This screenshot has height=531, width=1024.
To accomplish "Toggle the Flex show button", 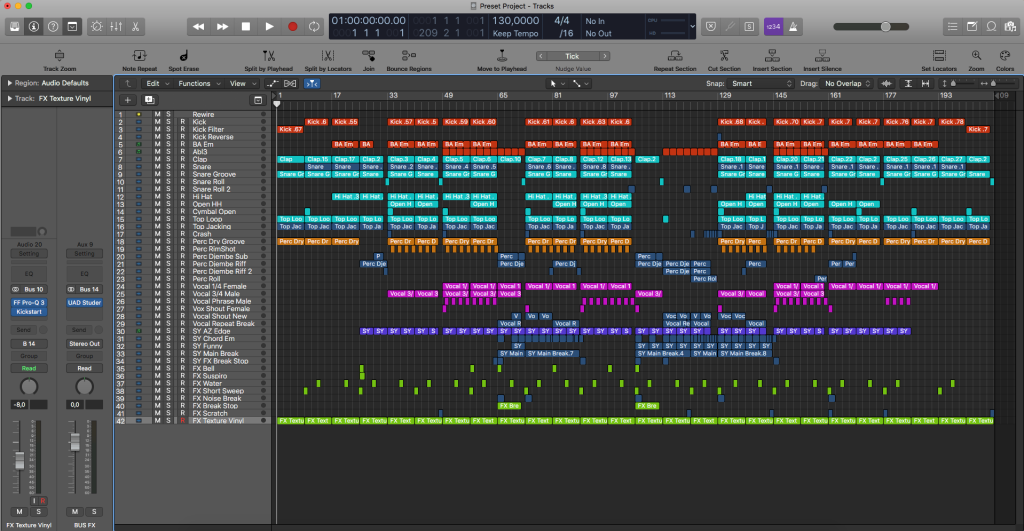I will pos(291,84).
